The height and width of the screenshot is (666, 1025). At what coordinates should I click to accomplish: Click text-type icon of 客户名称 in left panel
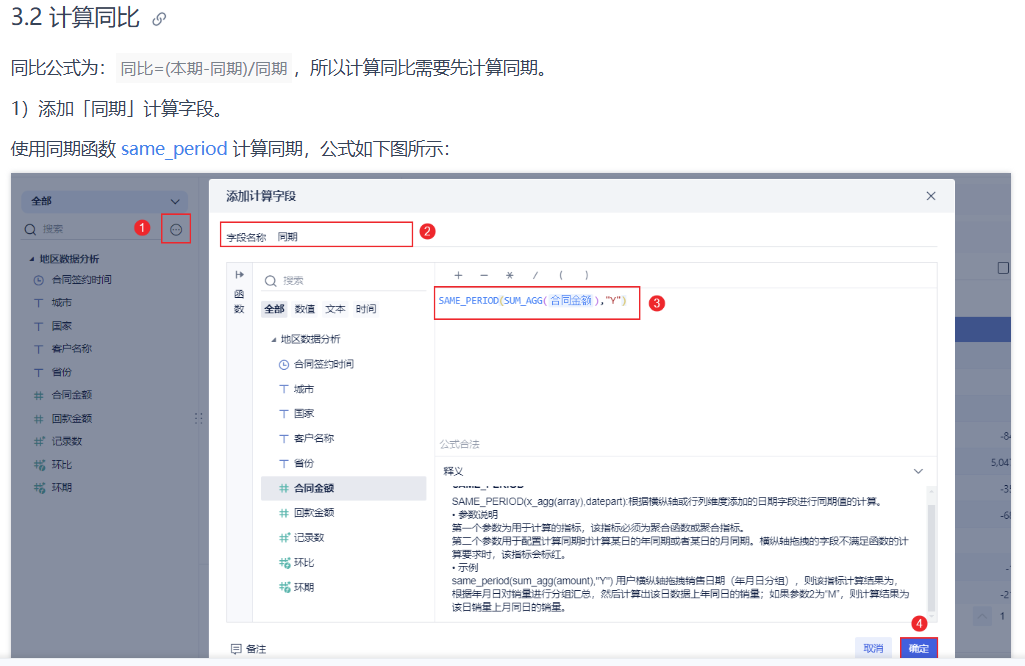click(39, 349)
